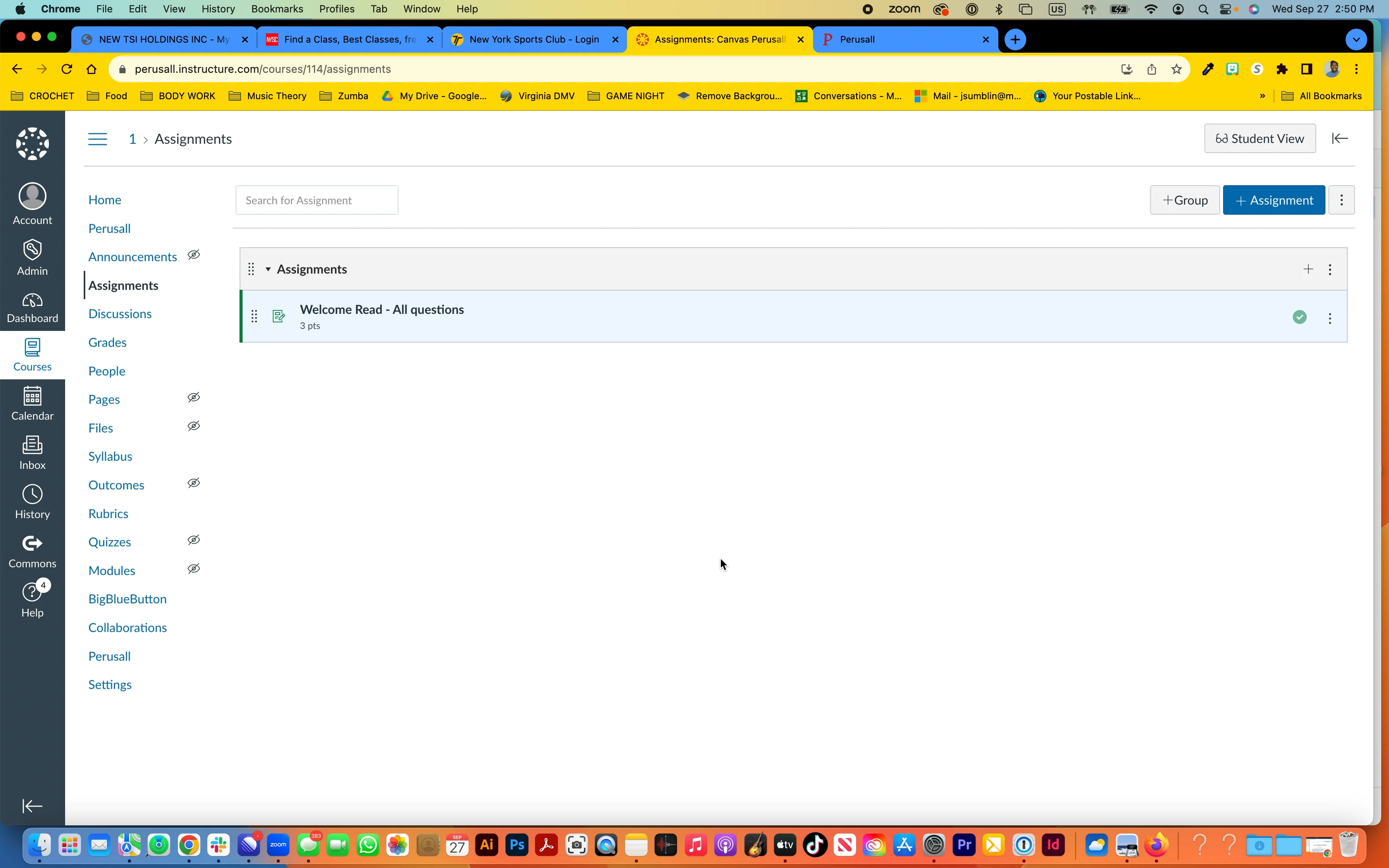Viewport: 1389px width, 868px height.
Task: Click the browser address bar URL
Action: pyautogui.click(x=263, y=69)
